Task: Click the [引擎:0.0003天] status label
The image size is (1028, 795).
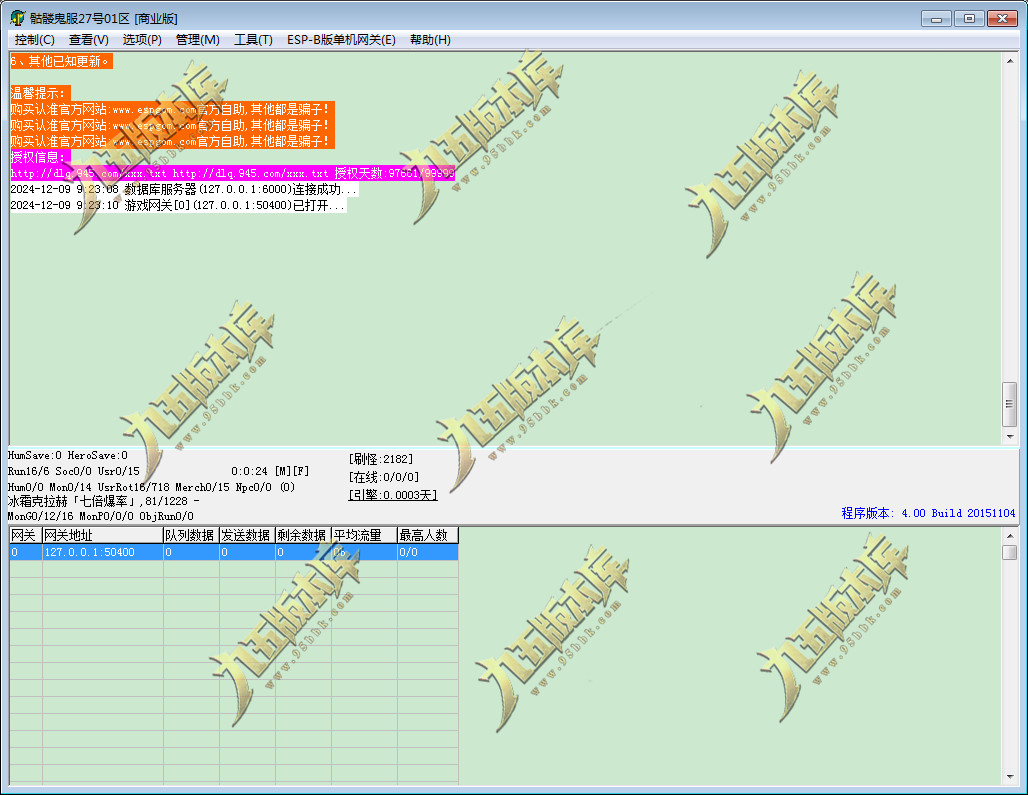Action: [393, 495]
